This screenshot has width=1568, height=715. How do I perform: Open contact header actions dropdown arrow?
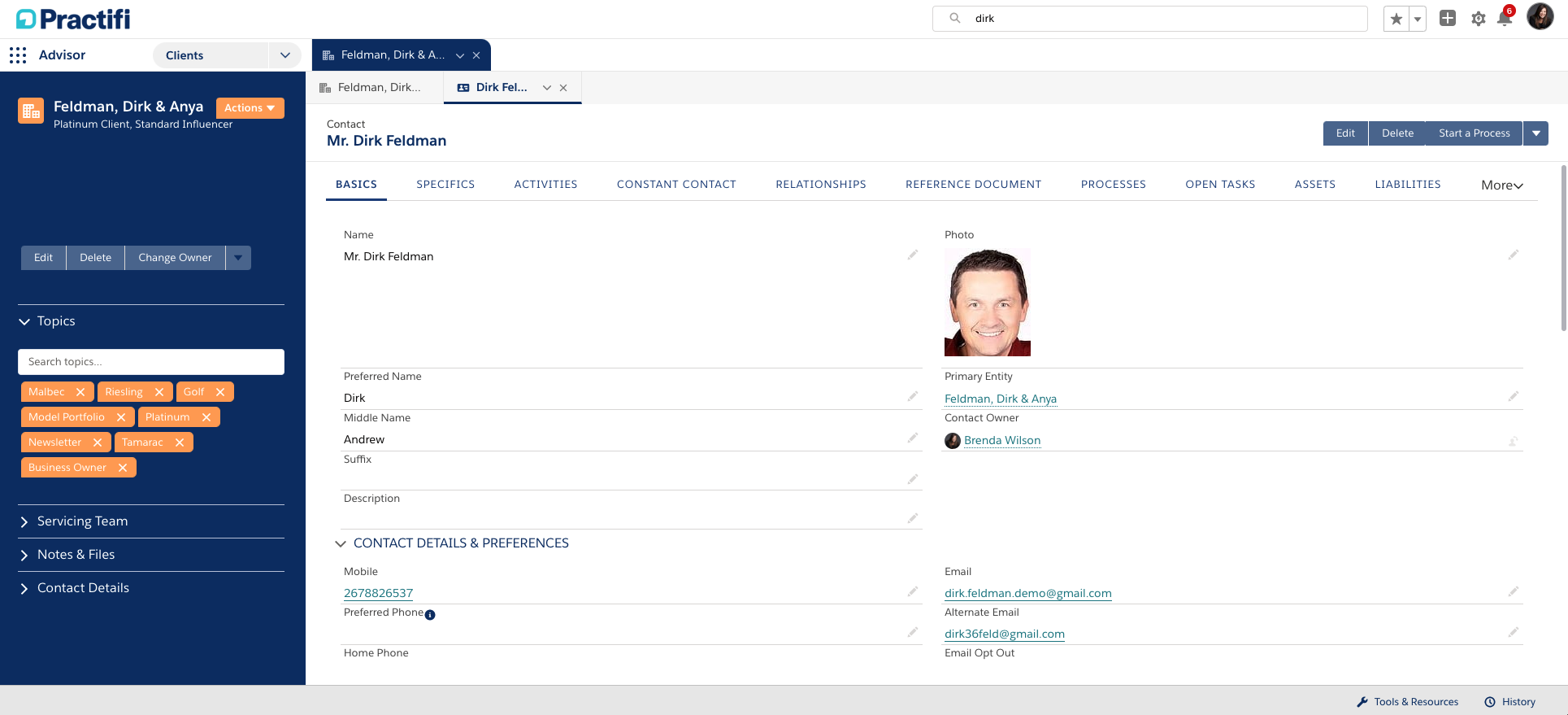[1535, 133]
